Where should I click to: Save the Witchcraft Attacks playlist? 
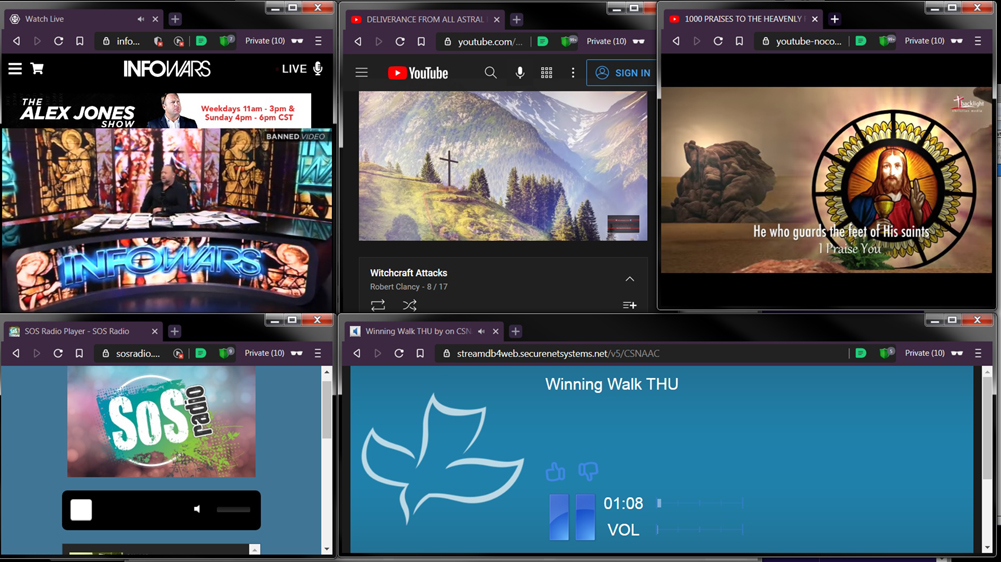629,305
